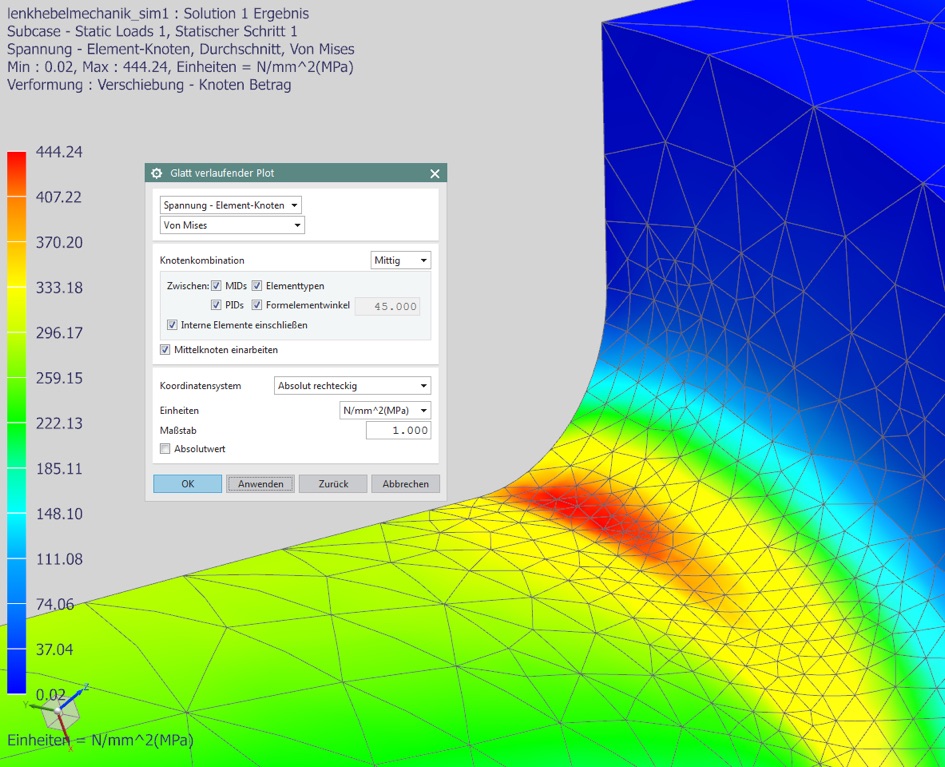This screenshot has width=945, height=767.
Task: Open the Spannung - Element-Knoten dropdown
Action: (230, 205)
